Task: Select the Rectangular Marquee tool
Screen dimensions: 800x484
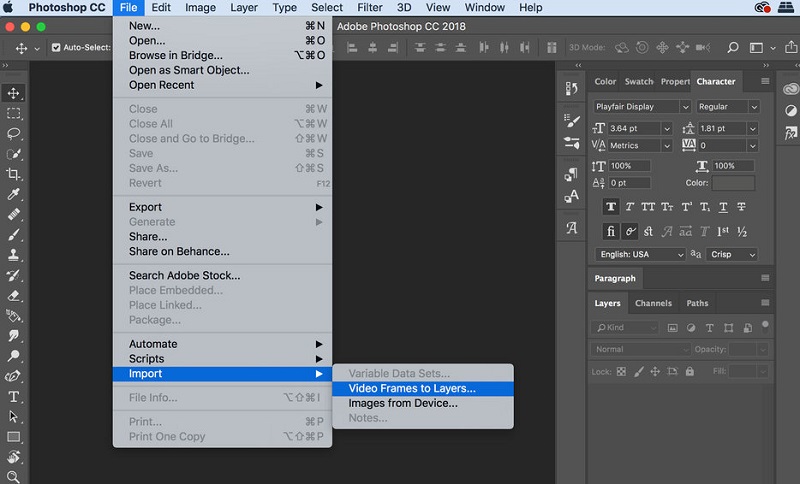Action: pos(14,113)
